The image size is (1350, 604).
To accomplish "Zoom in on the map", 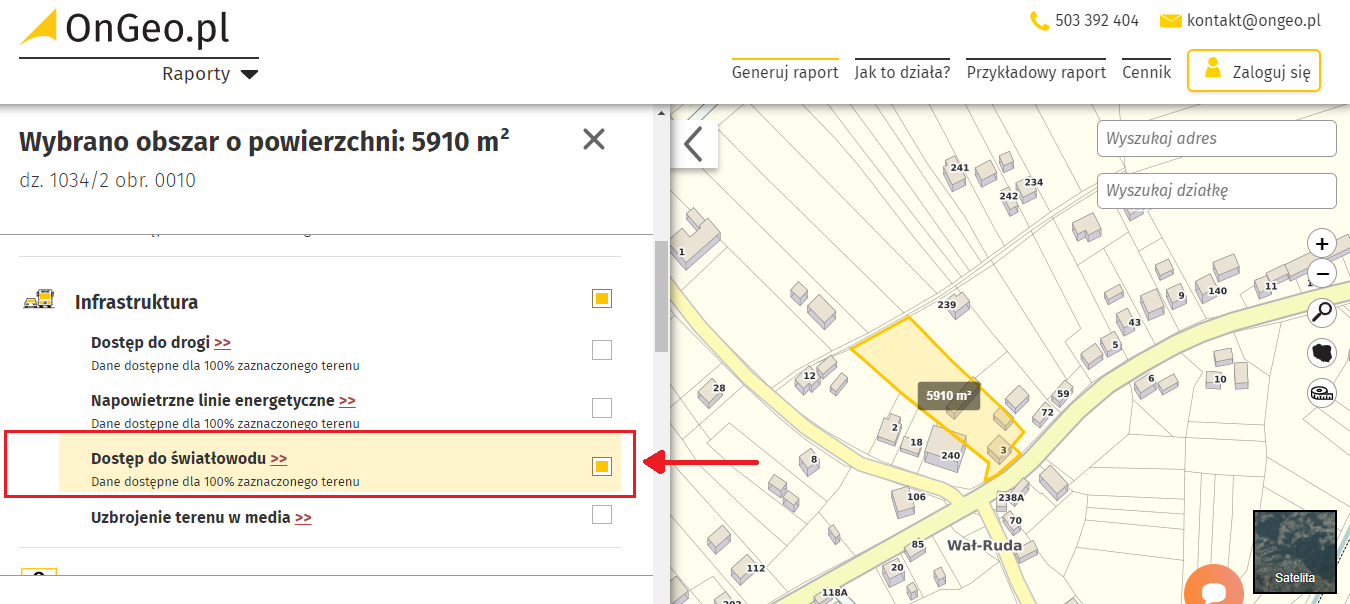I will [1322, 244].
